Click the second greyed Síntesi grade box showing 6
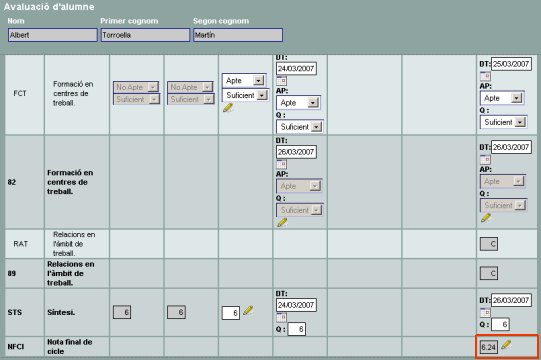Screen dimensions: 541x360 tap(176, 312)
